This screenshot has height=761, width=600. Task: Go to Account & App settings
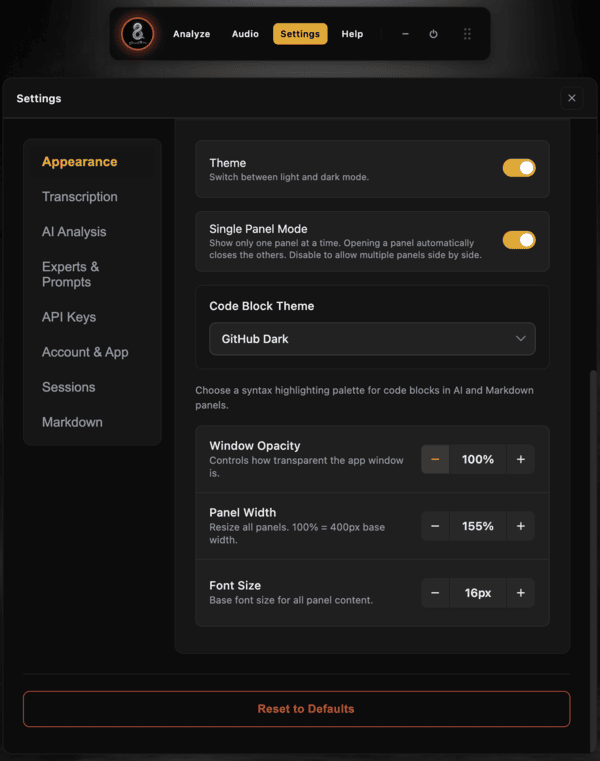92,352
